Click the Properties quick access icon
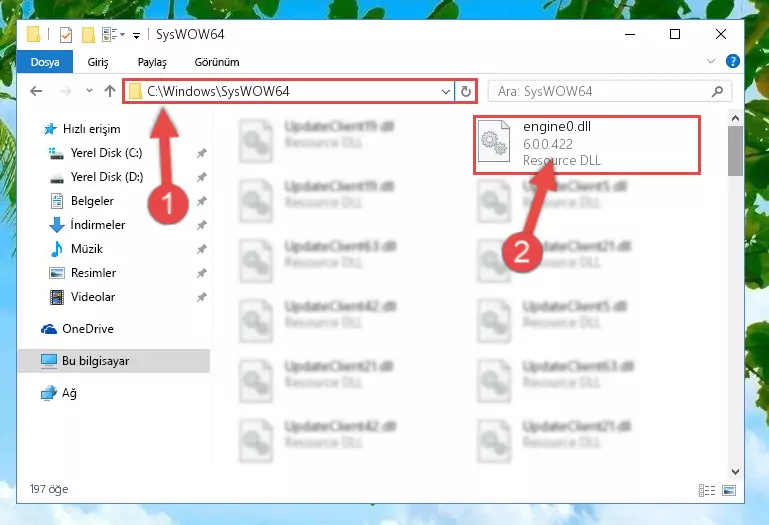Screen dimensions: 769x525 66,34
